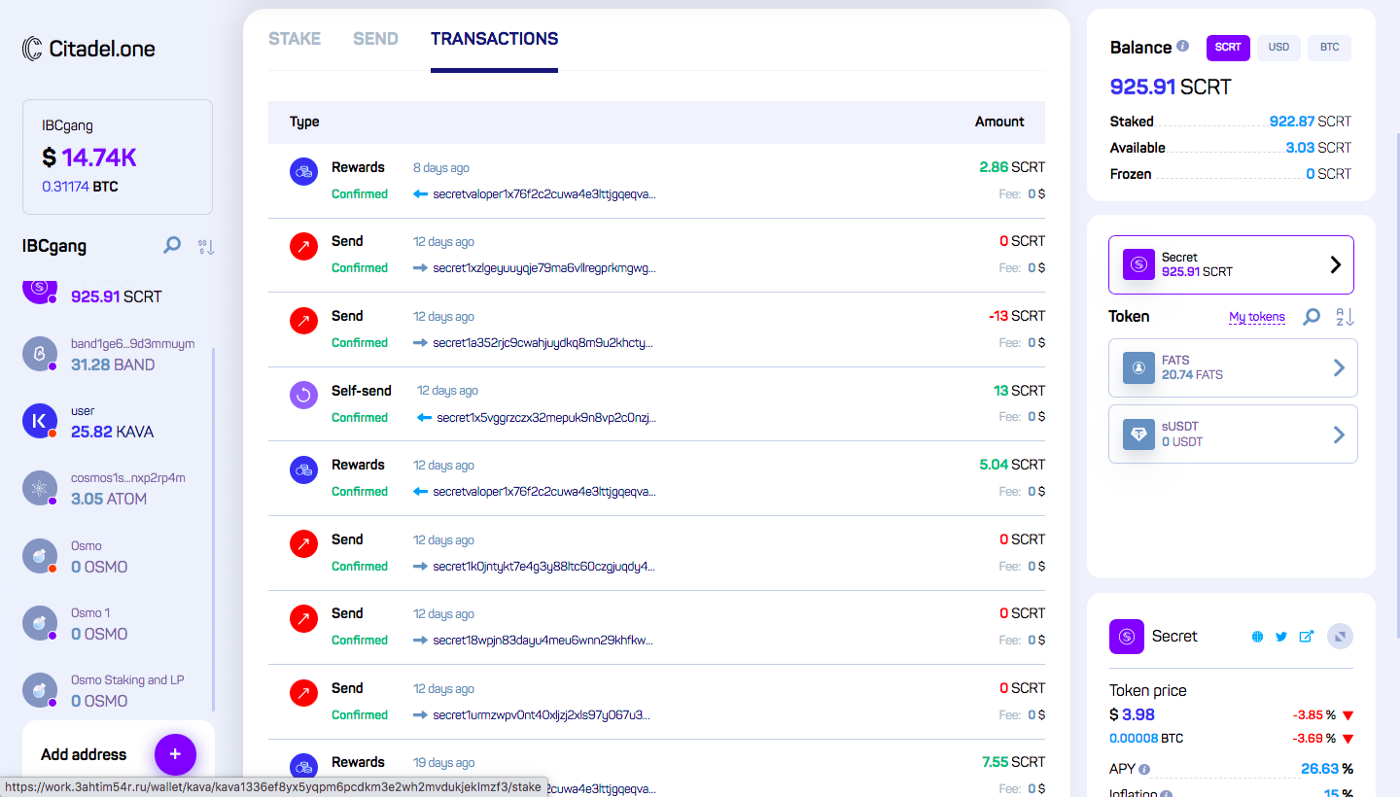
Task: Switch to the SEND tab
Action: 375,39
